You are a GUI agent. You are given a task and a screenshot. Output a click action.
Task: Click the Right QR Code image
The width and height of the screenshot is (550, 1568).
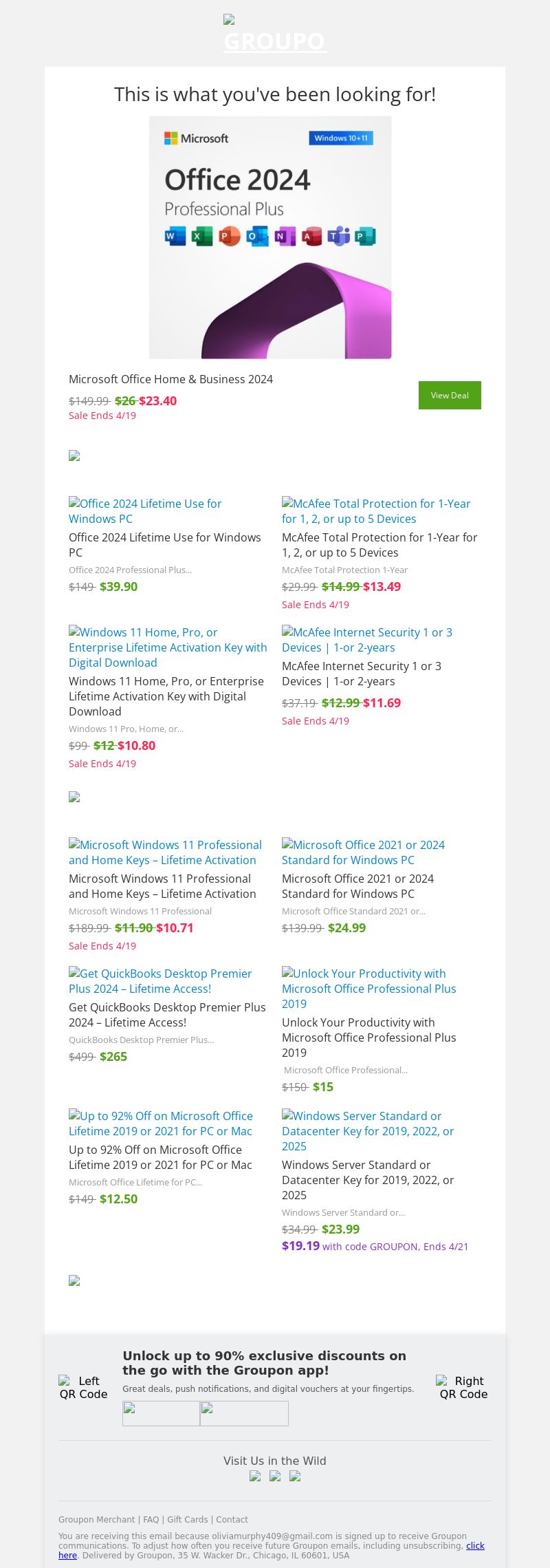[x=463, y=1387]
